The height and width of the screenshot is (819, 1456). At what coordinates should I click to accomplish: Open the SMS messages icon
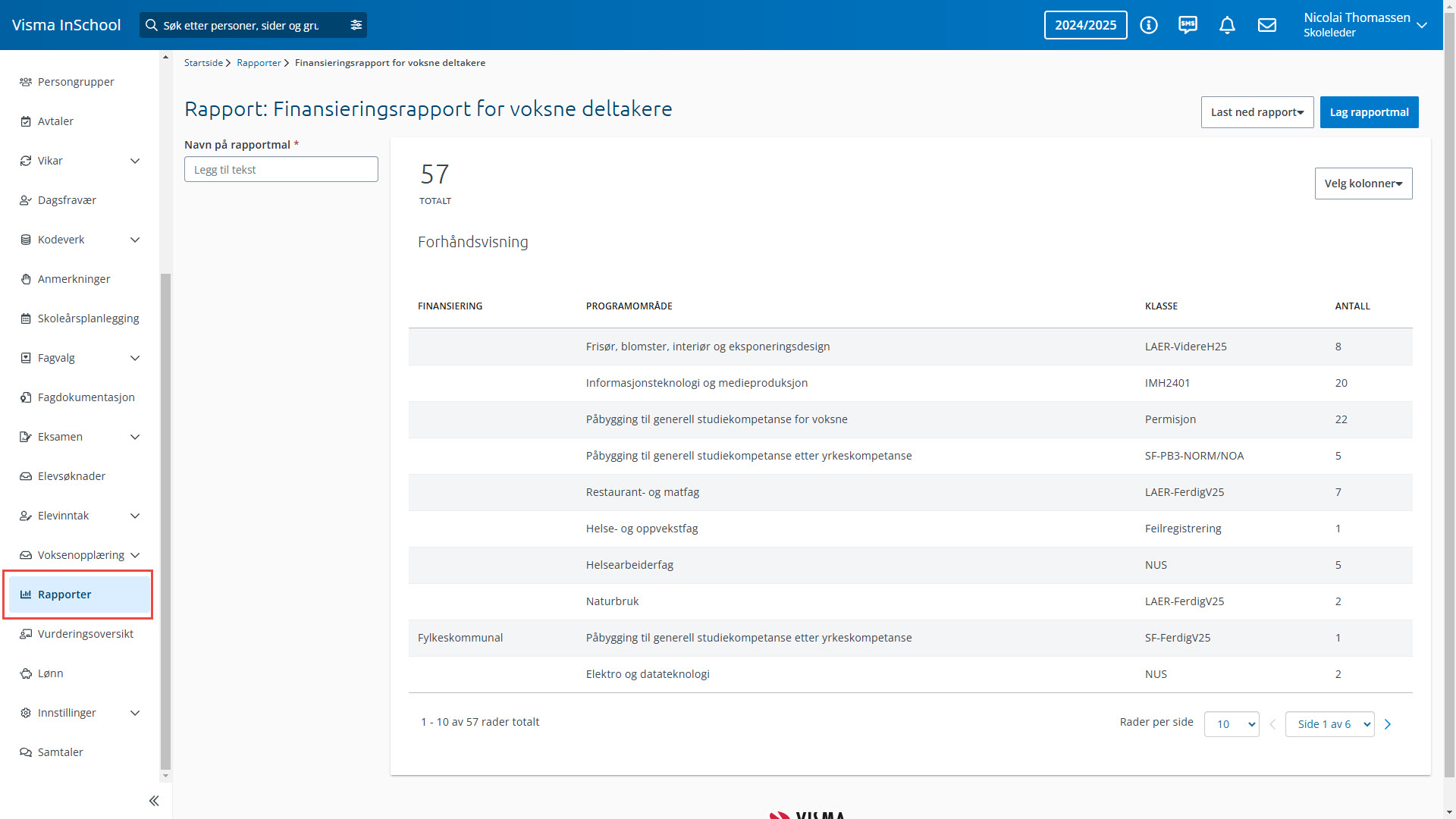(1188, 25)
